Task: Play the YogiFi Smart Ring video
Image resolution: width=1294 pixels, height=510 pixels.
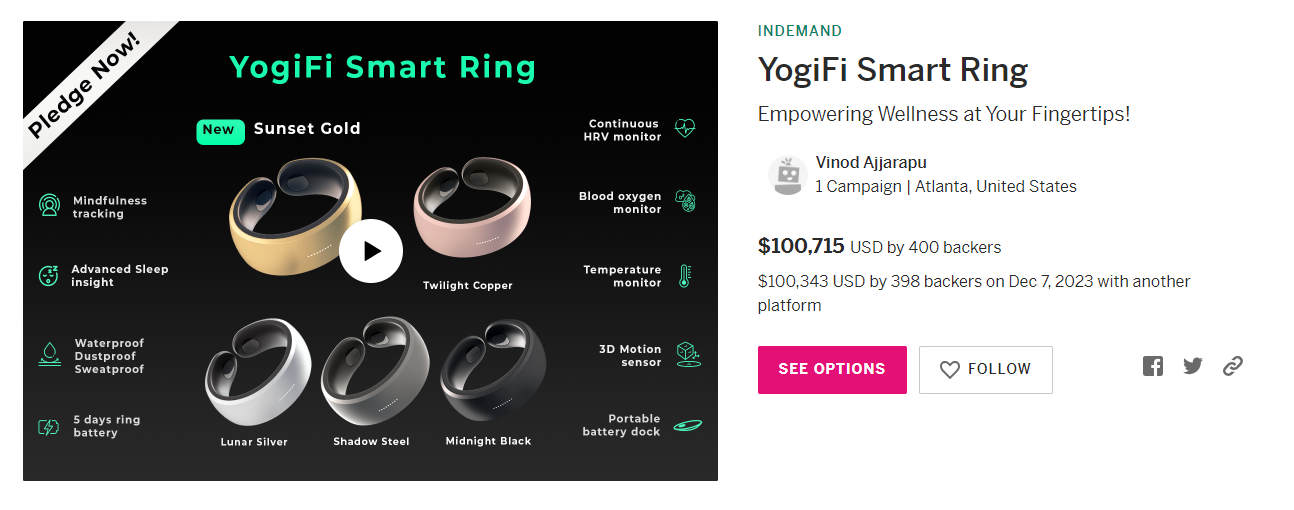Action: point(370,251)
